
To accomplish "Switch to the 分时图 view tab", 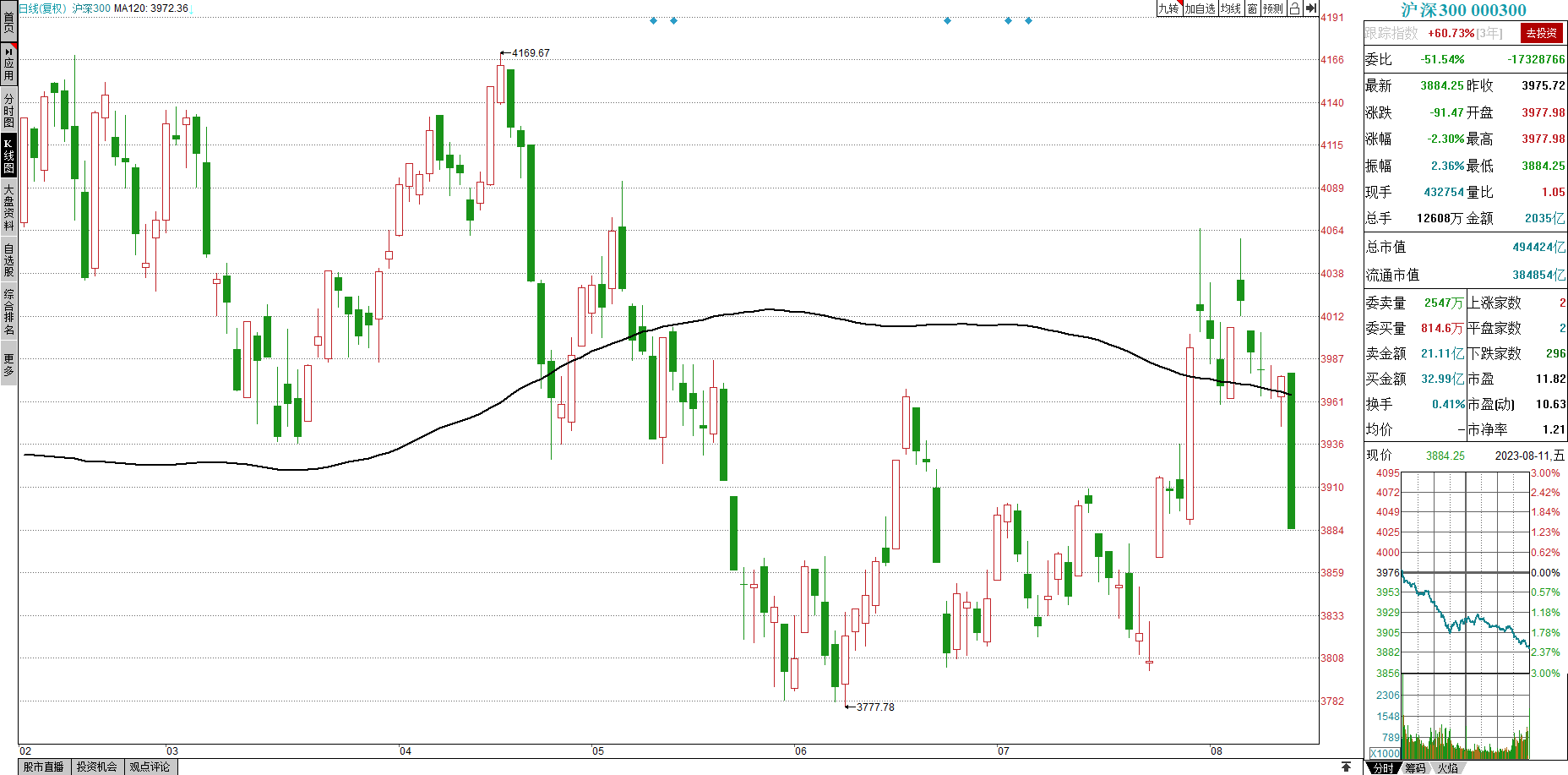I will 8,110.
